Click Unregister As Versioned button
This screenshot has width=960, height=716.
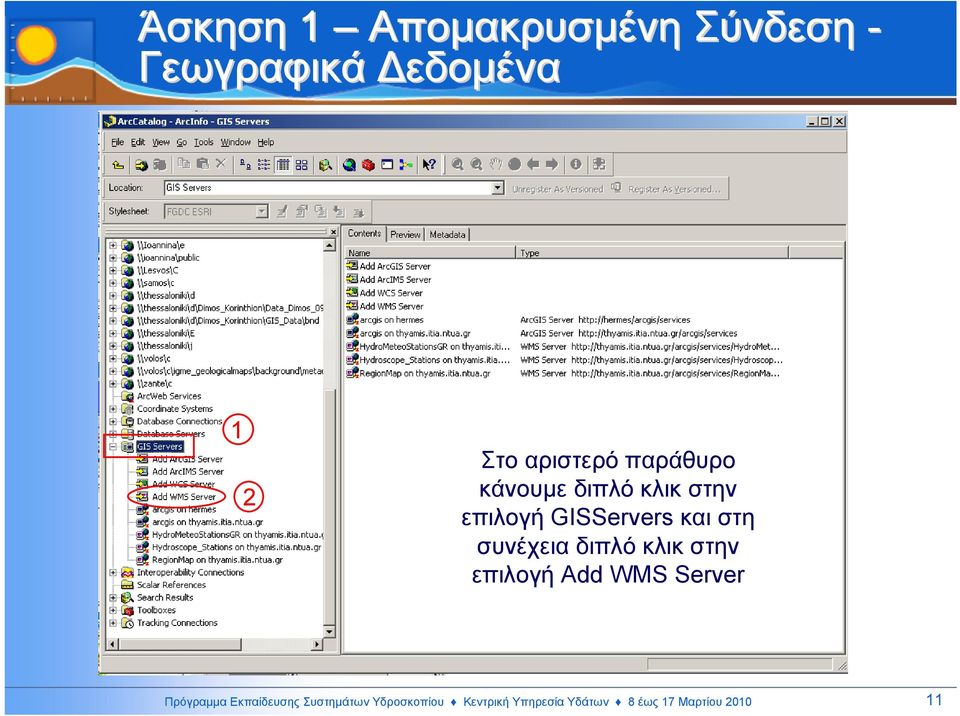click(557, 189)
